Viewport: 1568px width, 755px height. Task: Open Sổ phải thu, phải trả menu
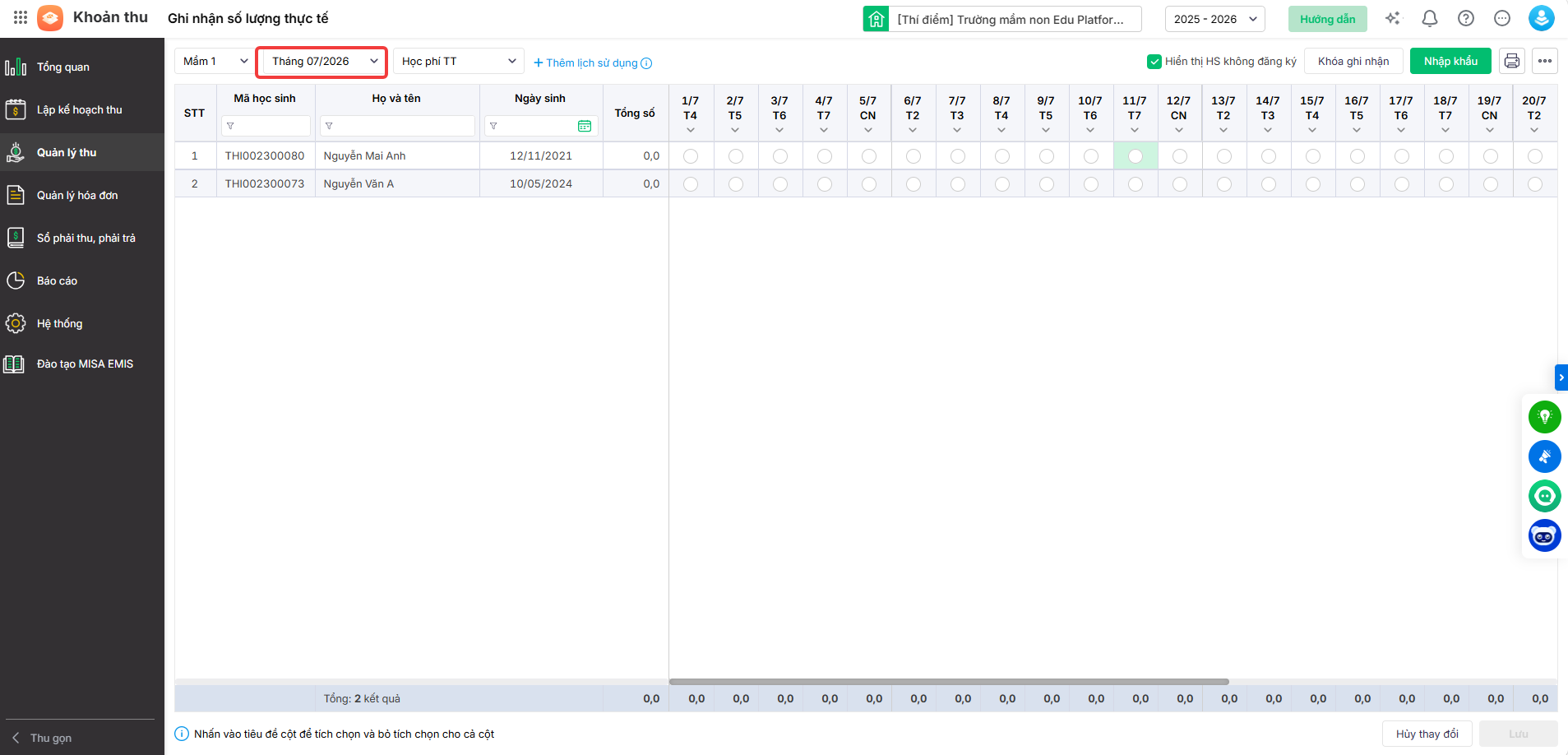pos(82,238)
